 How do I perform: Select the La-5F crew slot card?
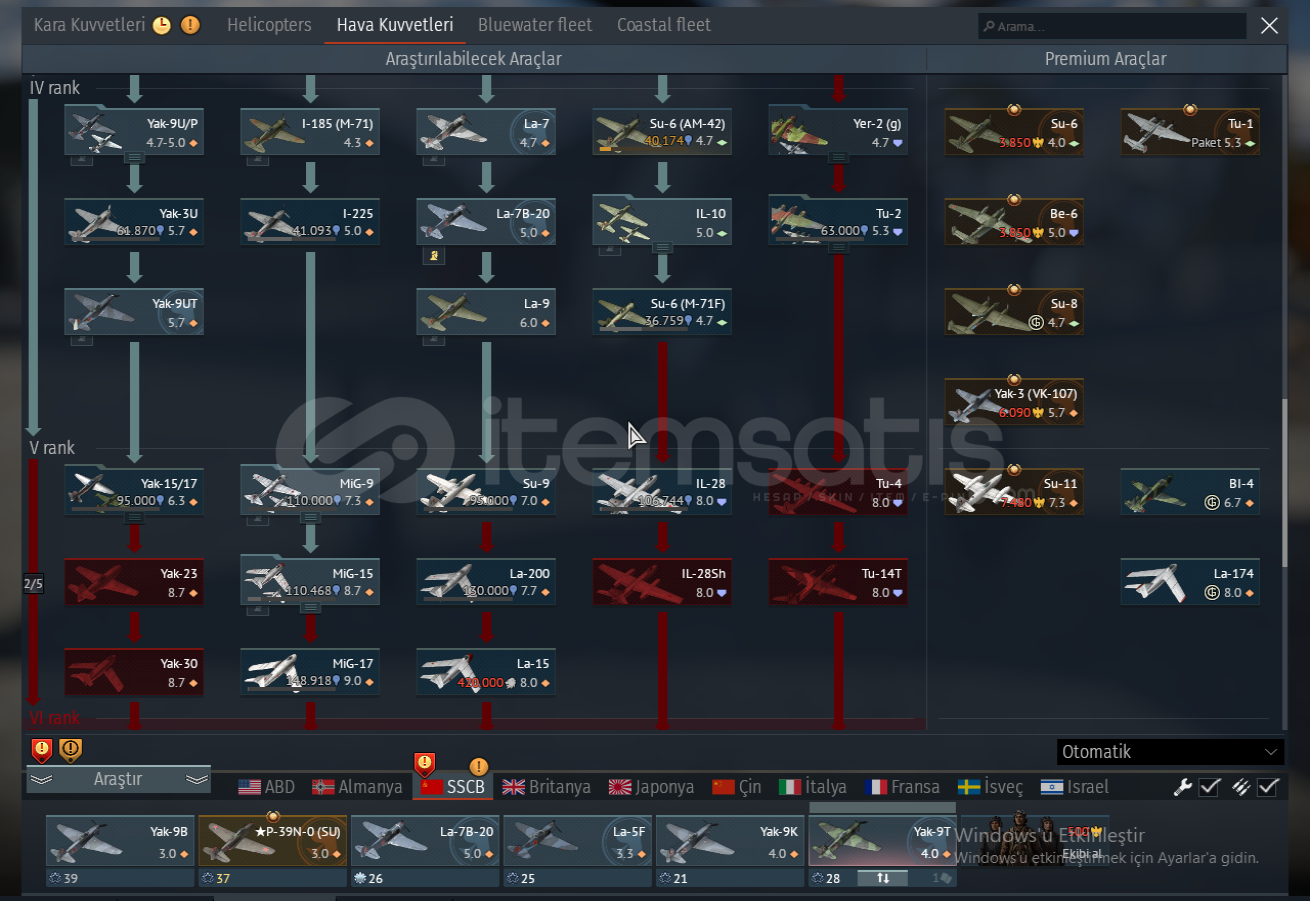(578, 841)
